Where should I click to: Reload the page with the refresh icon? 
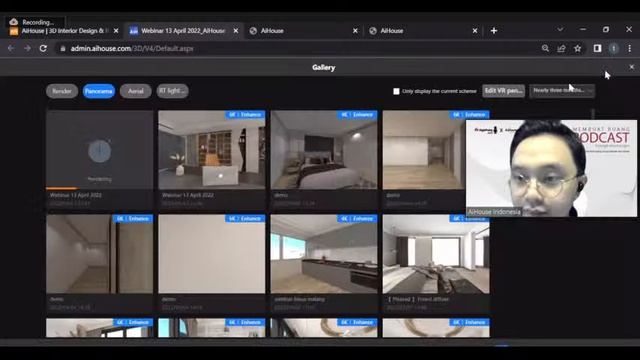[43, 49]
